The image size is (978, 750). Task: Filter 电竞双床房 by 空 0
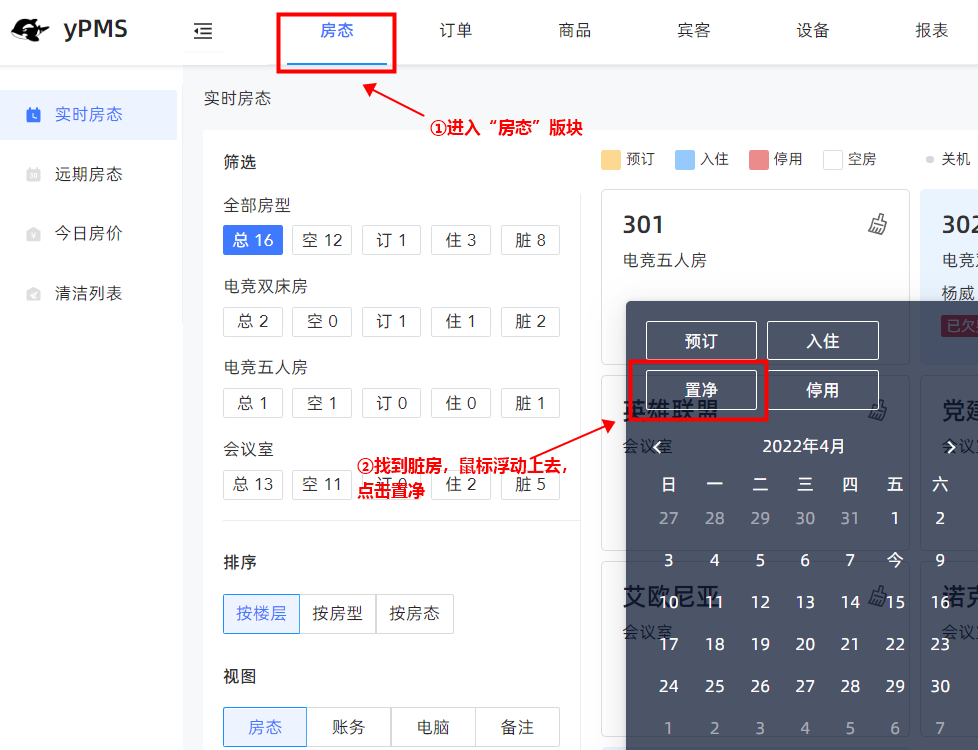click(x=322, y=321)
